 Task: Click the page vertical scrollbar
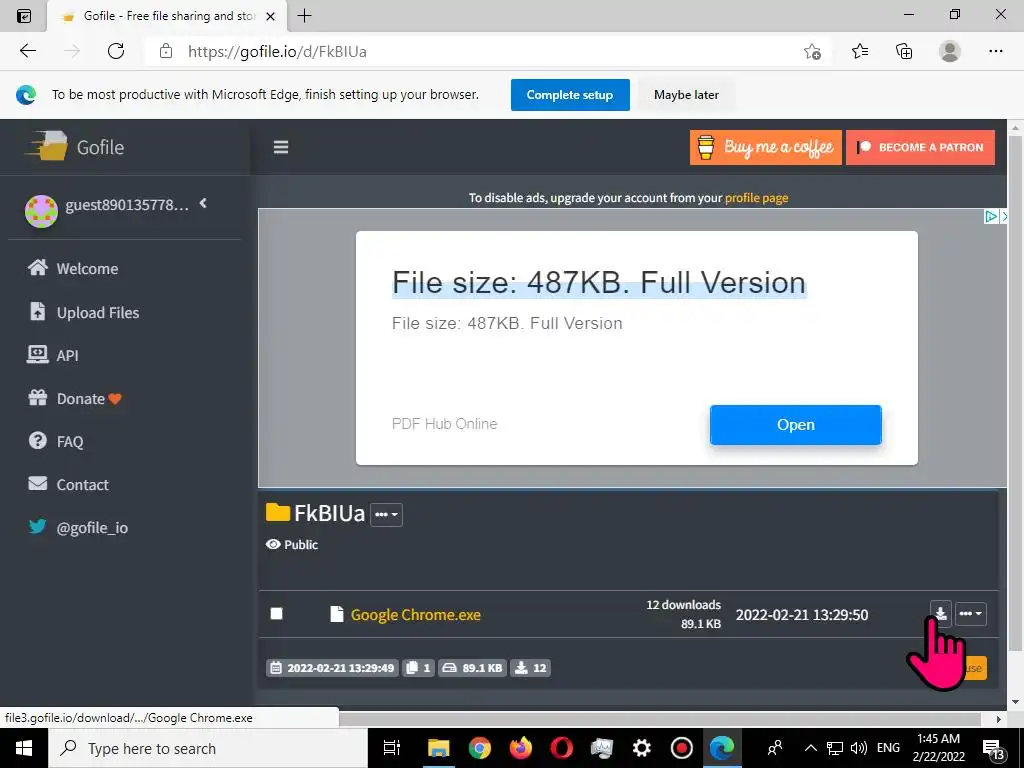pos(1014,392)
